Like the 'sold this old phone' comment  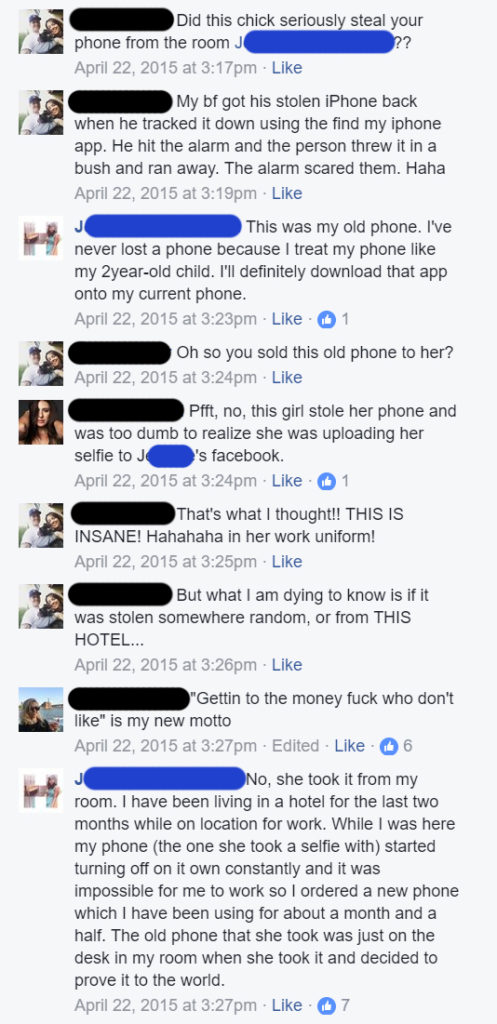tap(287, 377)
